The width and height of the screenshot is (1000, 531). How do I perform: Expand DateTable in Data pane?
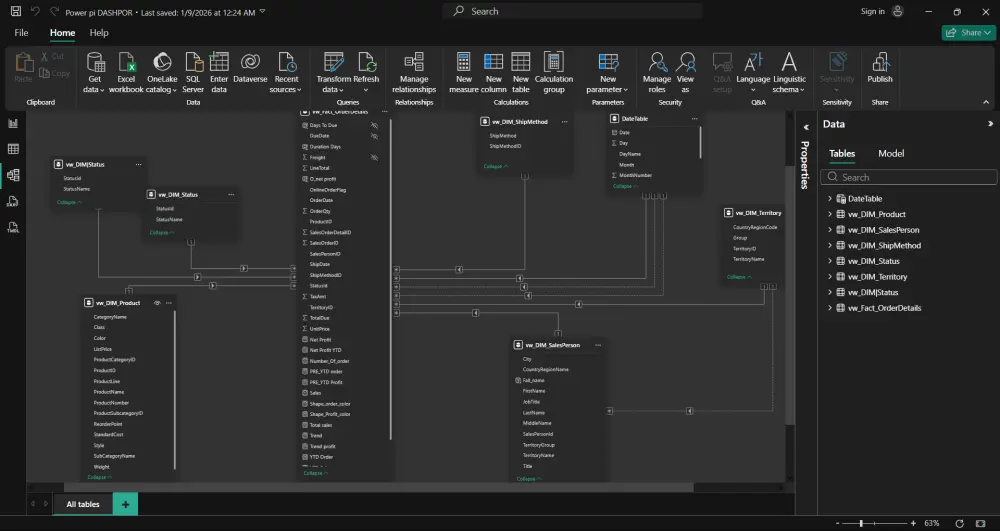coord(830,199)
